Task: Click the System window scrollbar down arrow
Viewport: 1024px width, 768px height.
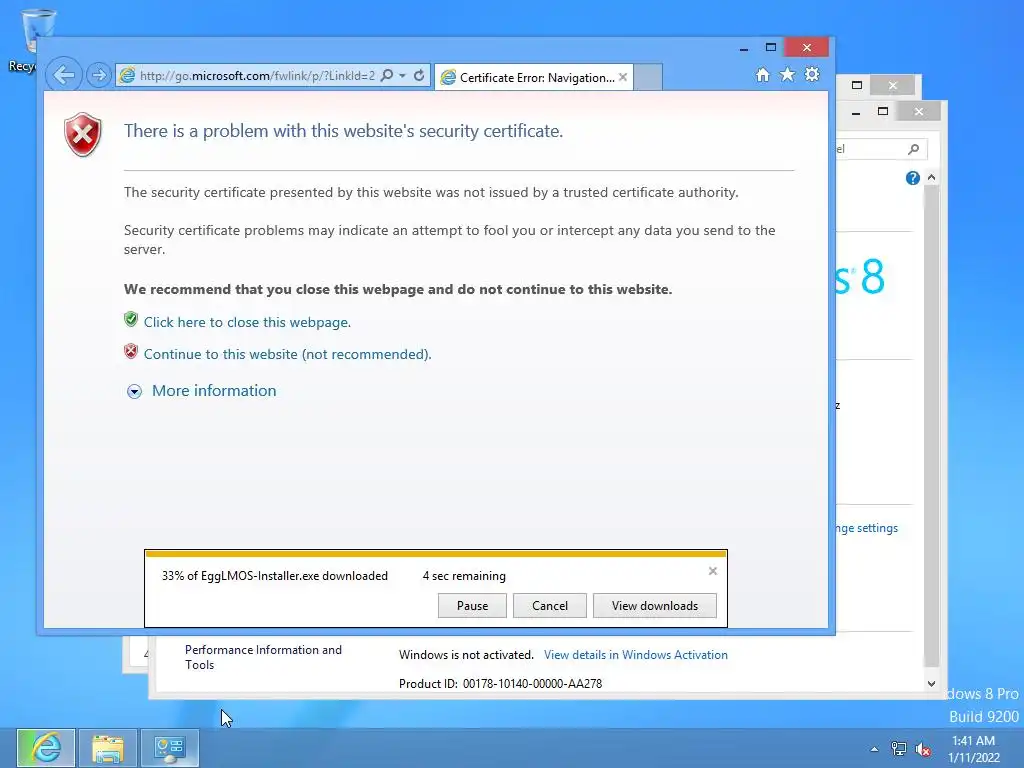Action: [931, 684]
